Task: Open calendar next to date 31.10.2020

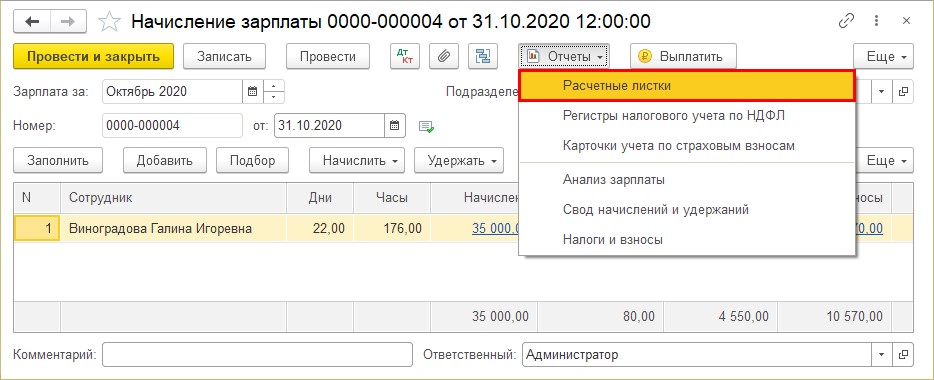Action: point(394,126)
